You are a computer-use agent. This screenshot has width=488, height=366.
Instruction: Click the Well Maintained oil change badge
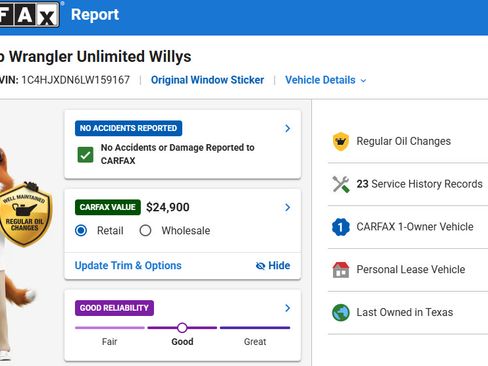click(25, 214)
